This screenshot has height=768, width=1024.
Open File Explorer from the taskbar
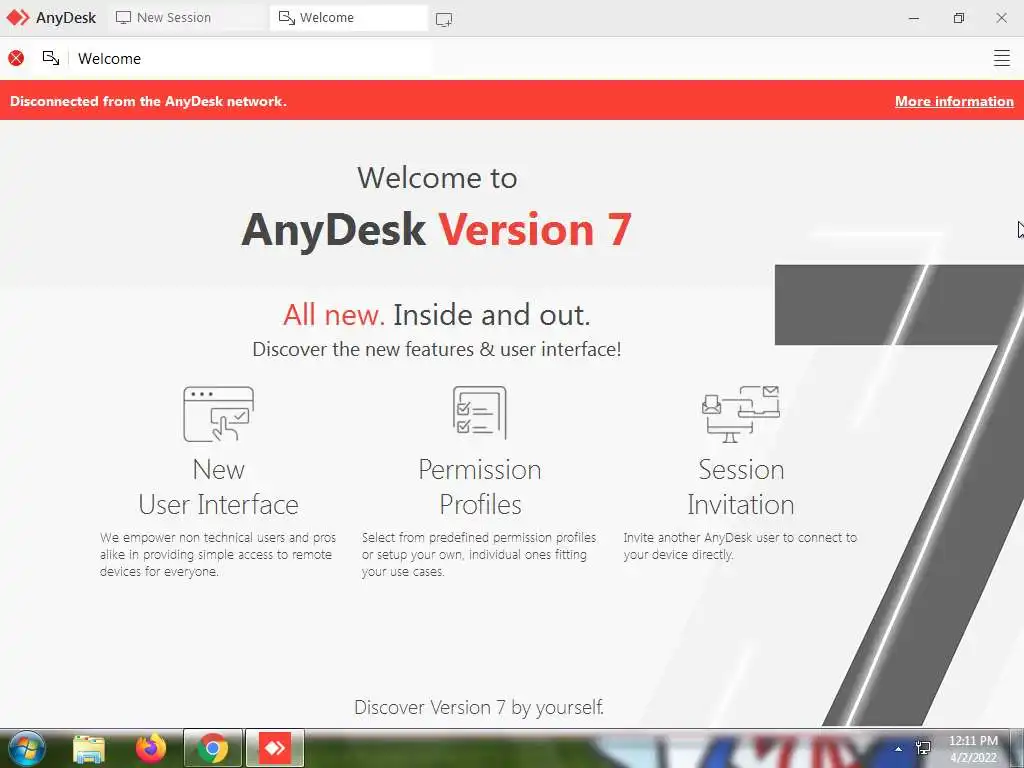coord(89,749)
